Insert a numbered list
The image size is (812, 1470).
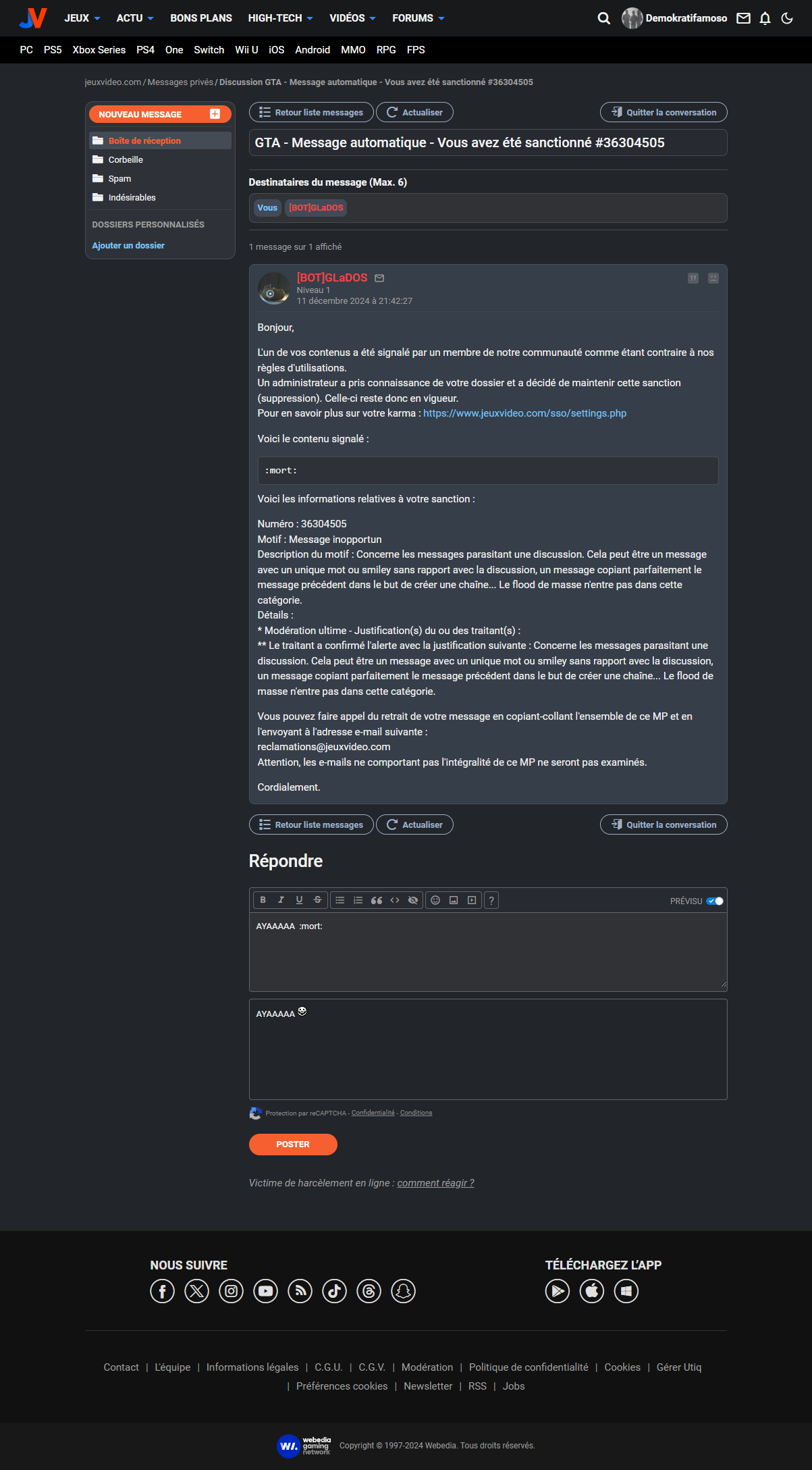tap(358, 900)
